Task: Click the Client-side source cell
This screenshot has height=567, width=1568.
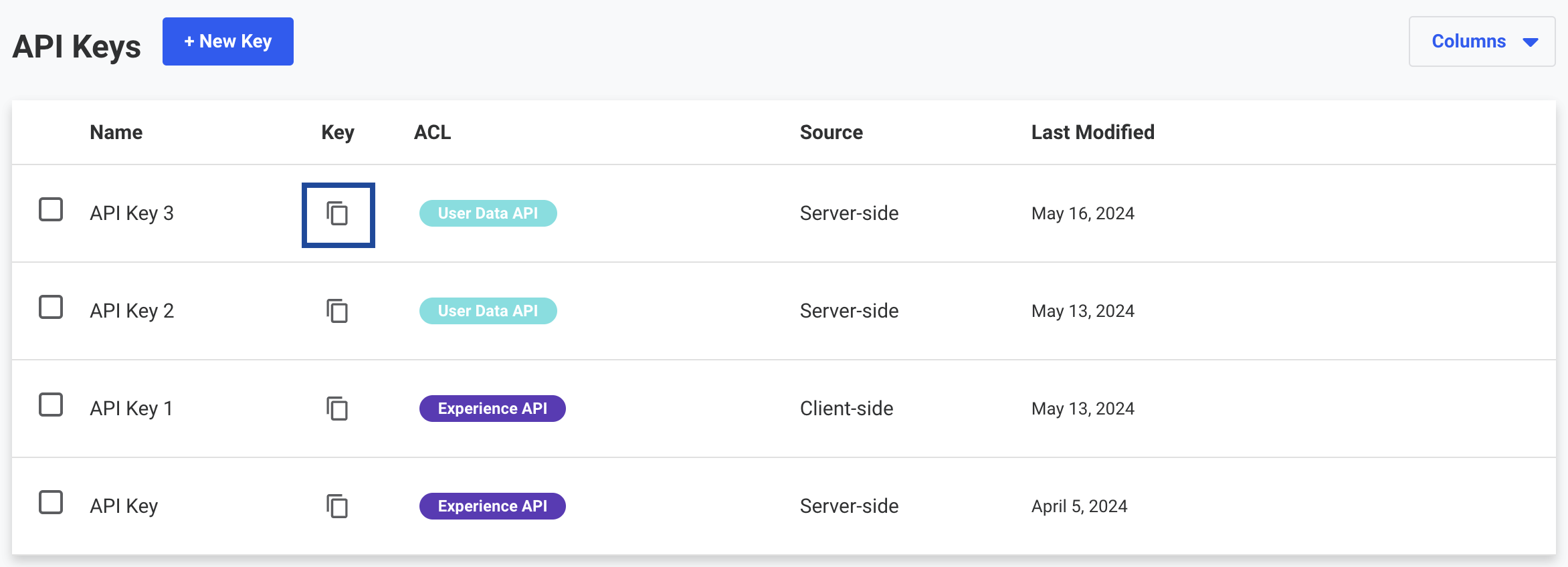Action: click(846, 409)
